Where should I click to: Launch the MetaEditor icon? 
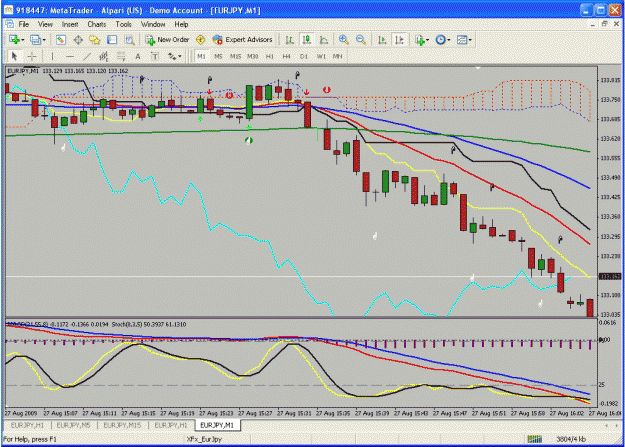click(200, 40)
